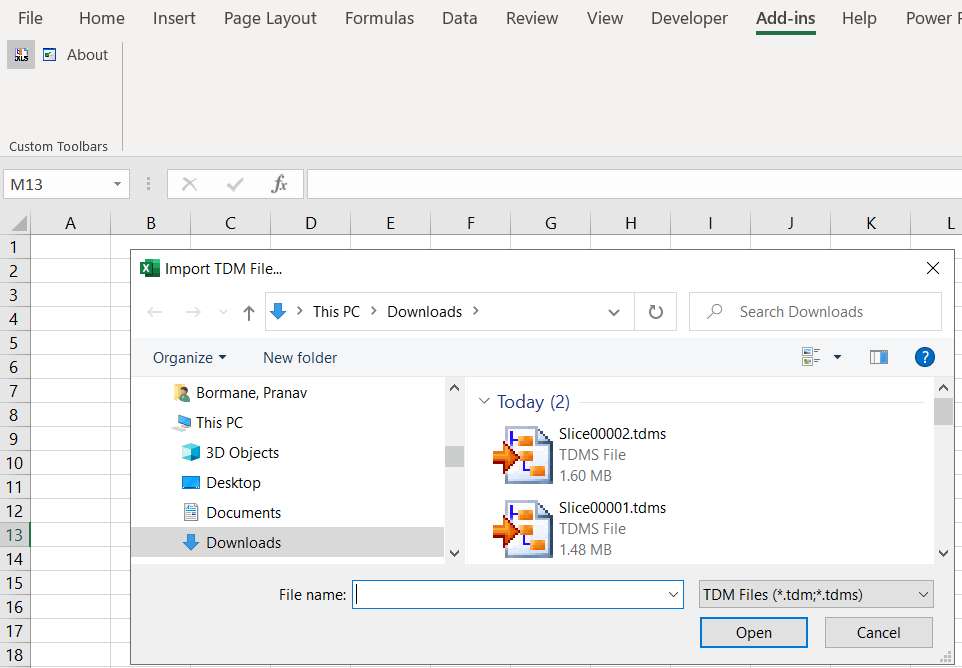Click the Cancel button

click(x=879, y=632)
